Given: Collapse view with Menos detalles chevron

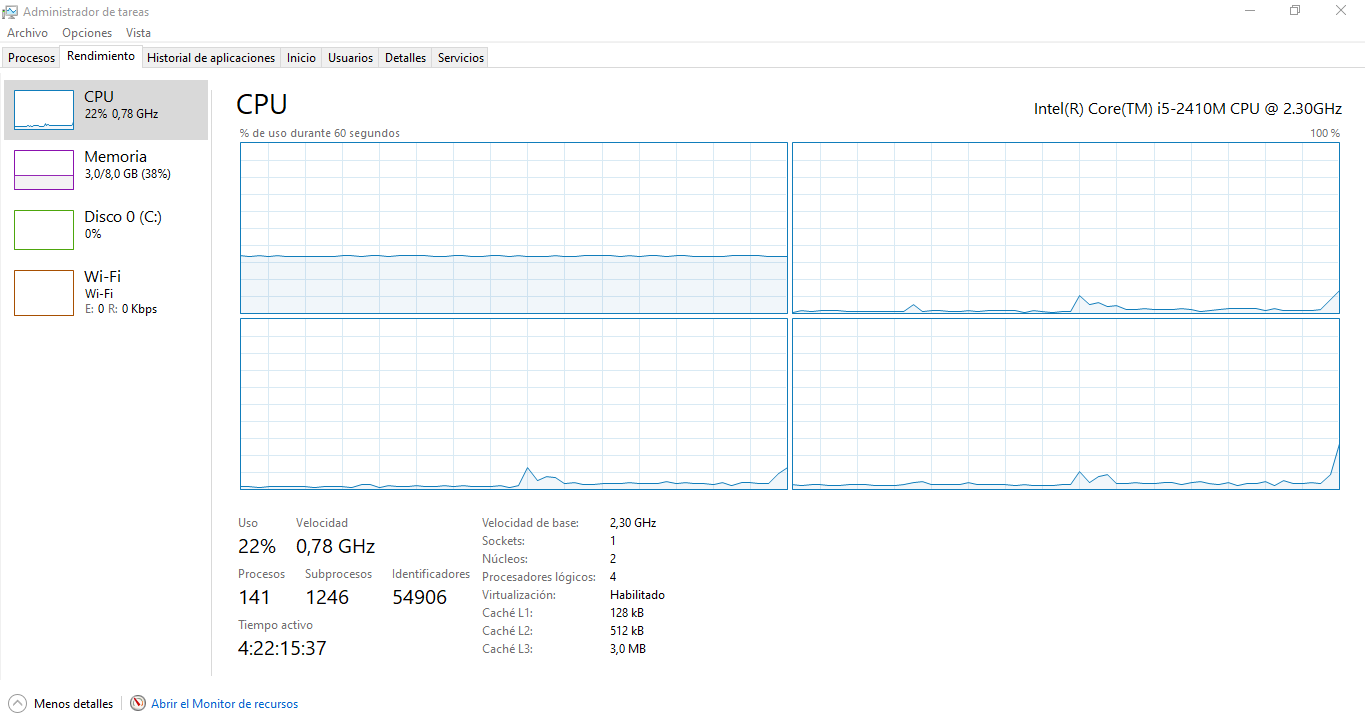Looking at the screenshot, I should (17, 703).
